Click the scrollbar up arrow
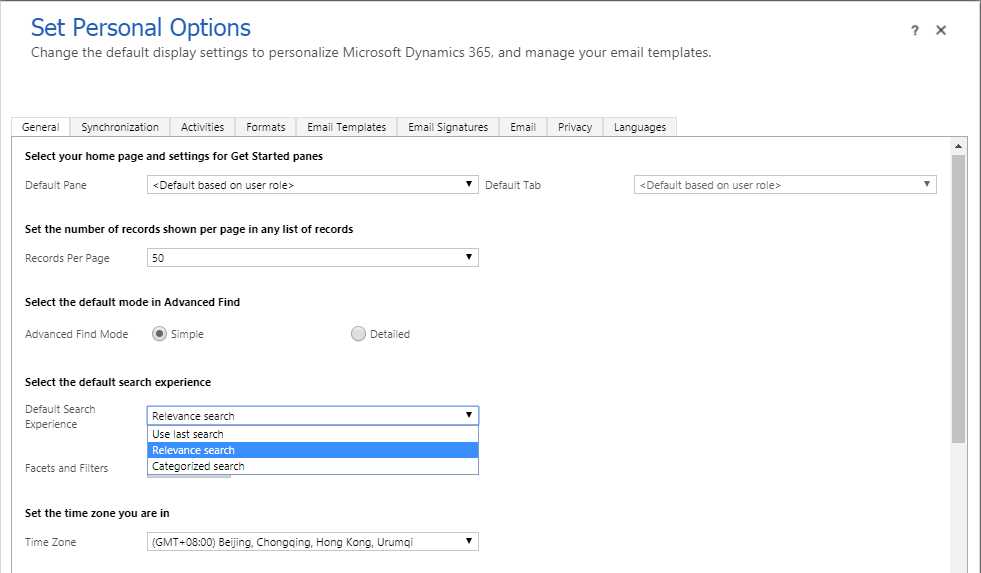This screenshot has width=981, height=573. tap(958, 146)
